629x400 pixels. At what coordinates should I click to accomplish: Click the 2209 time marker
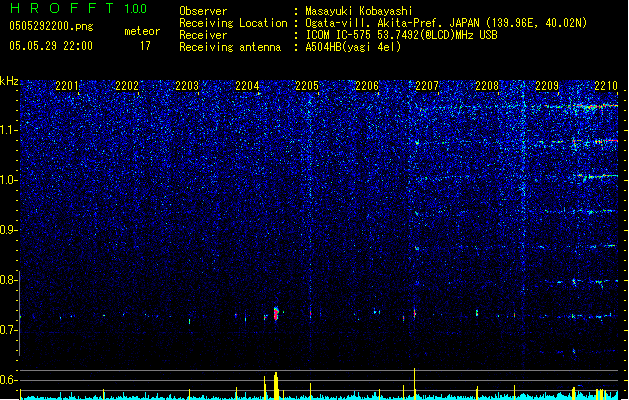point(547,86)
